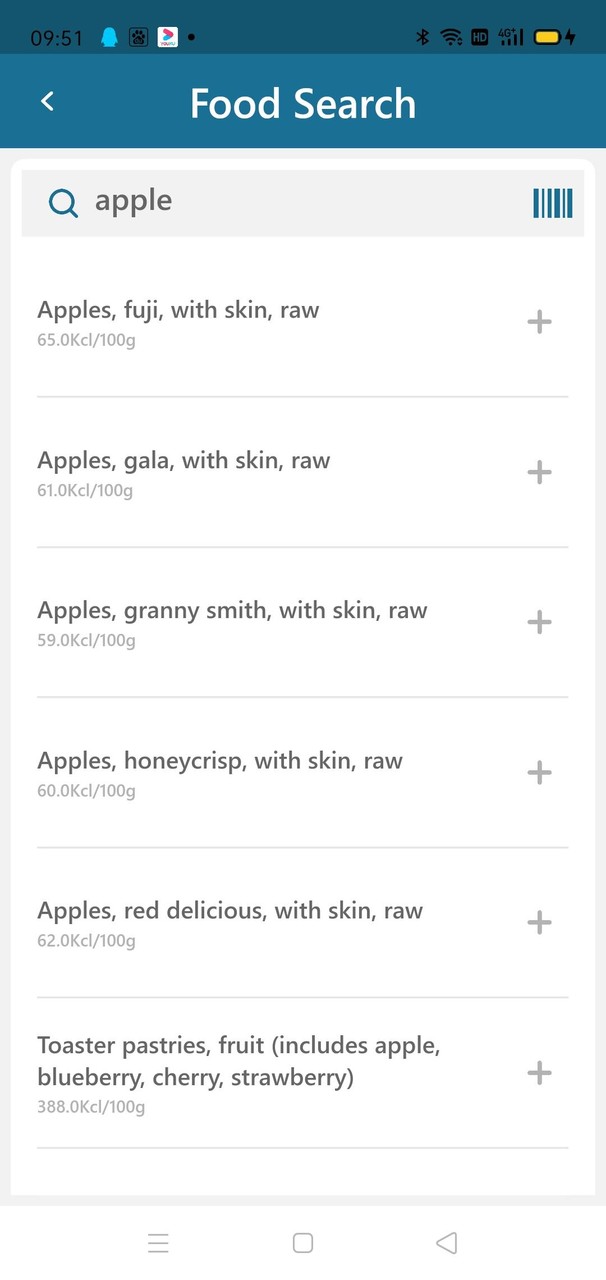Tap the search magnifier icon
This screenshot has height=1280, width=606.
[x=63, y=202]
